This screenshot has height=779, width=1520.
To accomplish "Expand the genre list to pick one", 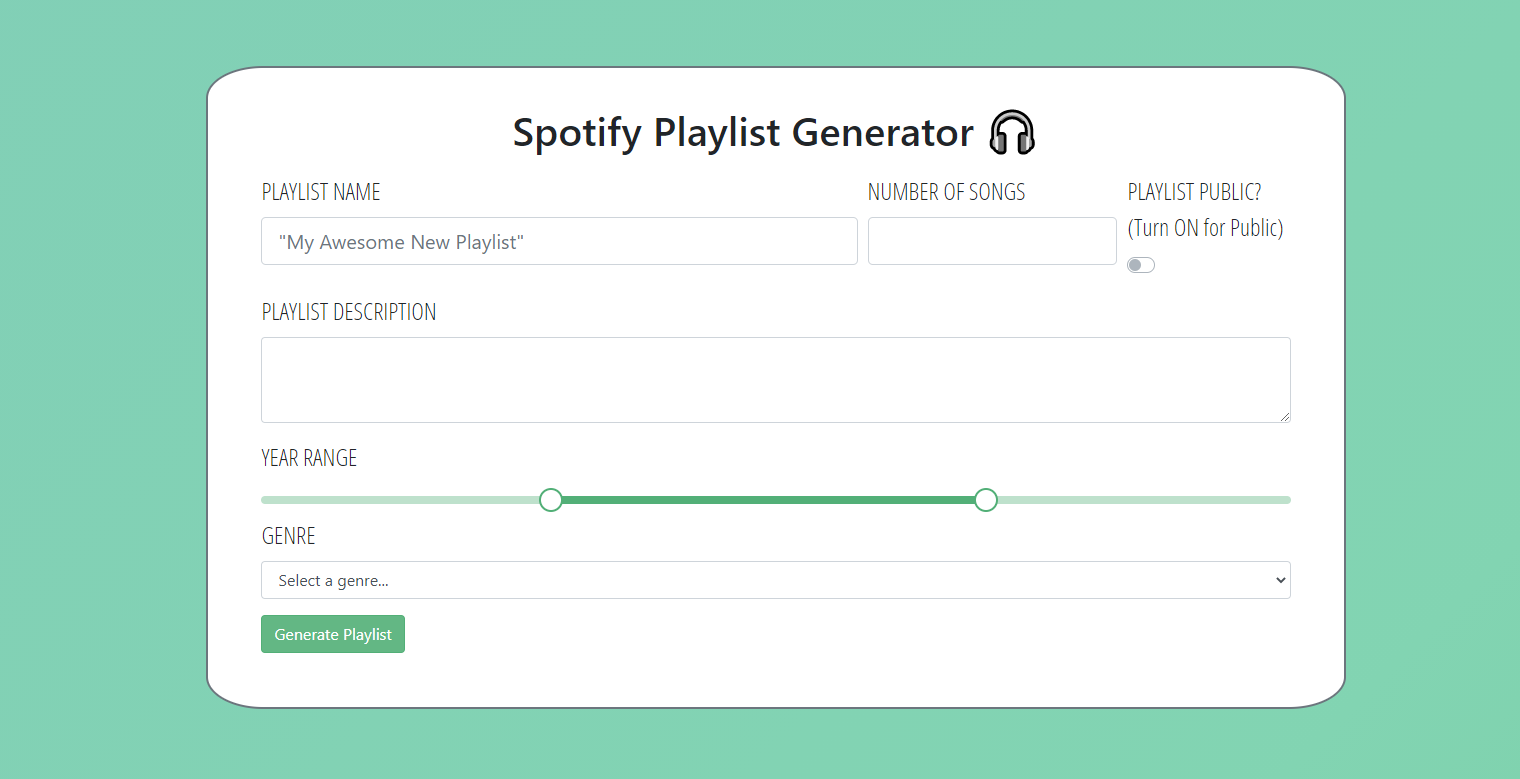I will [775, 580].
